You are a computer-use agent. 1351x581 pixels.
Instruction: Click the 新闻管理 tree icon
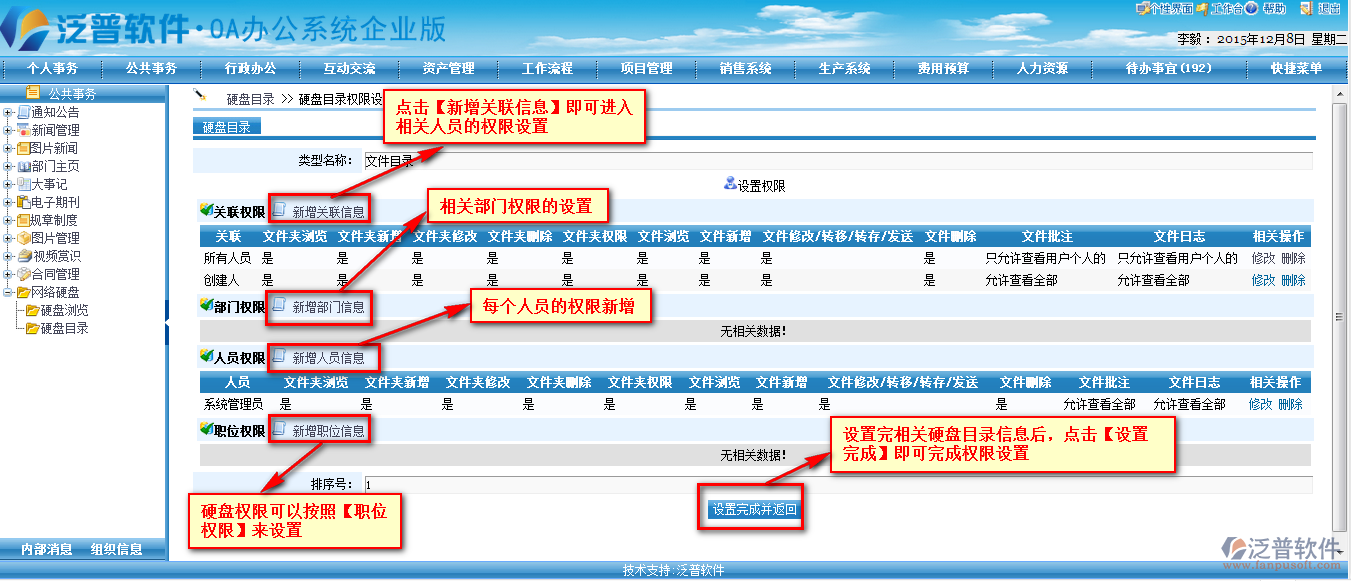[23, 130]
